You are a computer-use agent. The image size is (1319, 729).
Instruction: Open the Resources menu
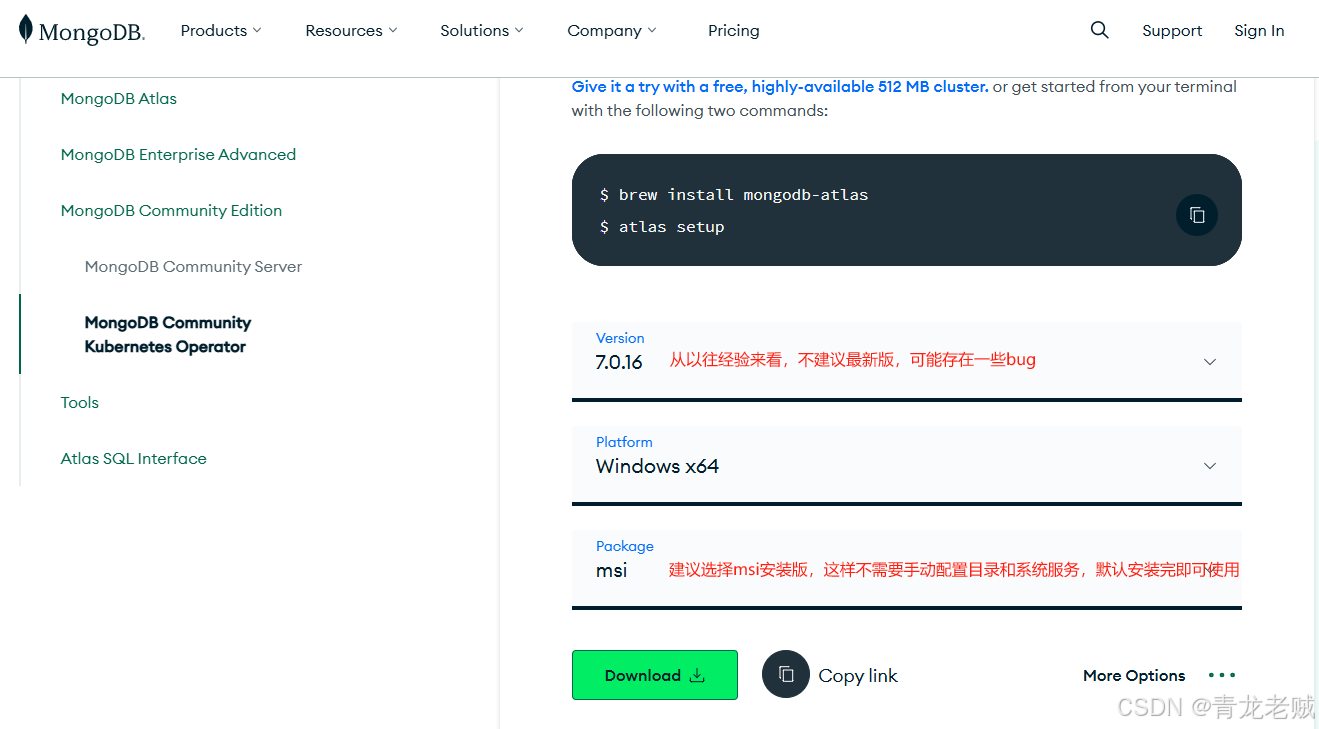pyautogui.click(x=351, y=30)
